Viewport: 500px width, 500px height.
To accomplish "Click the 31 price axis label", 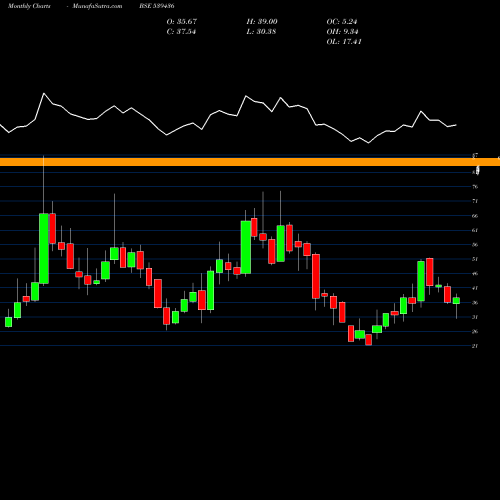I will [x=475, y=317].
